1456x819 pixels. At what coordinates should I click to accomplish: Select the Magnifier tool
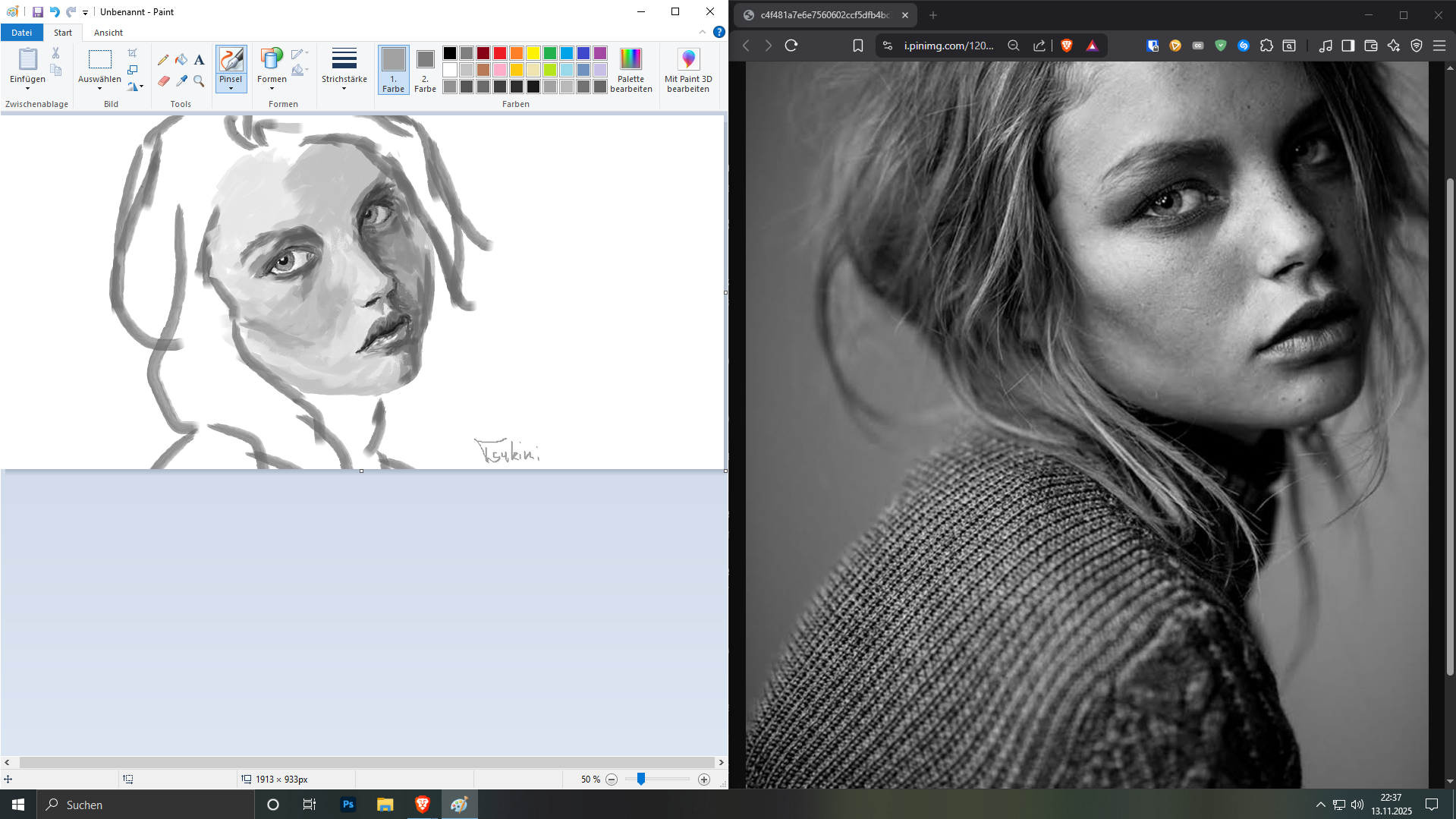tap(199, 80)
